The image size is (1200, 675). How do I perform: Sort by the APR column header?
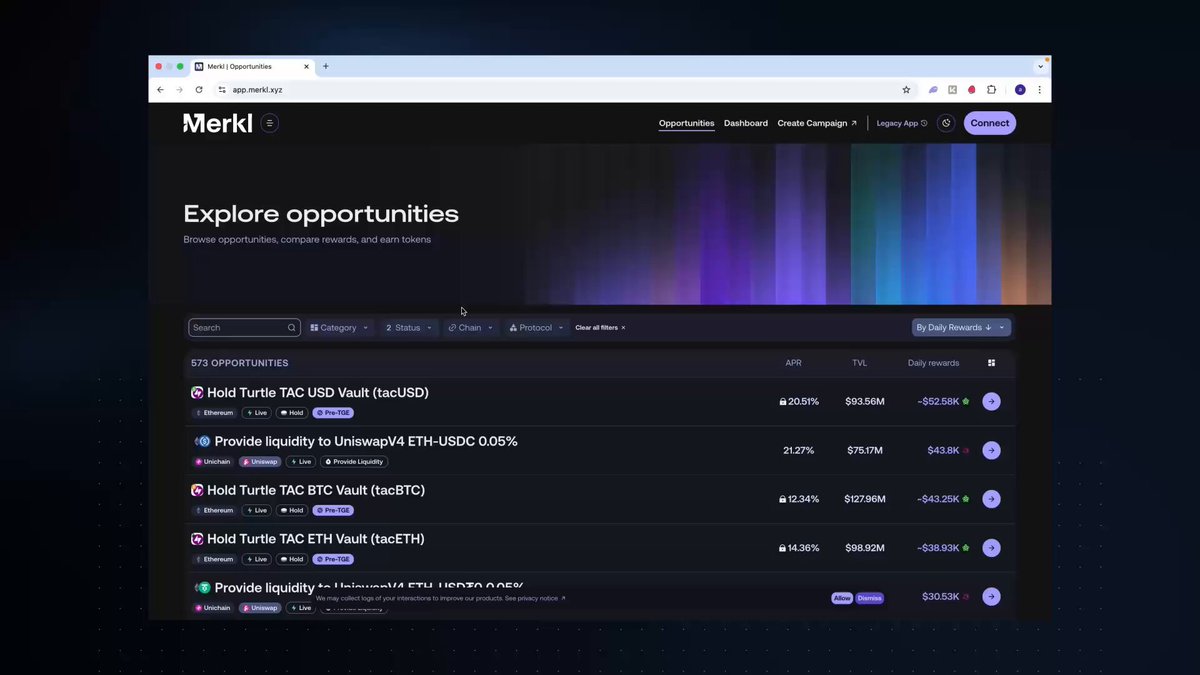click(793, 363)
